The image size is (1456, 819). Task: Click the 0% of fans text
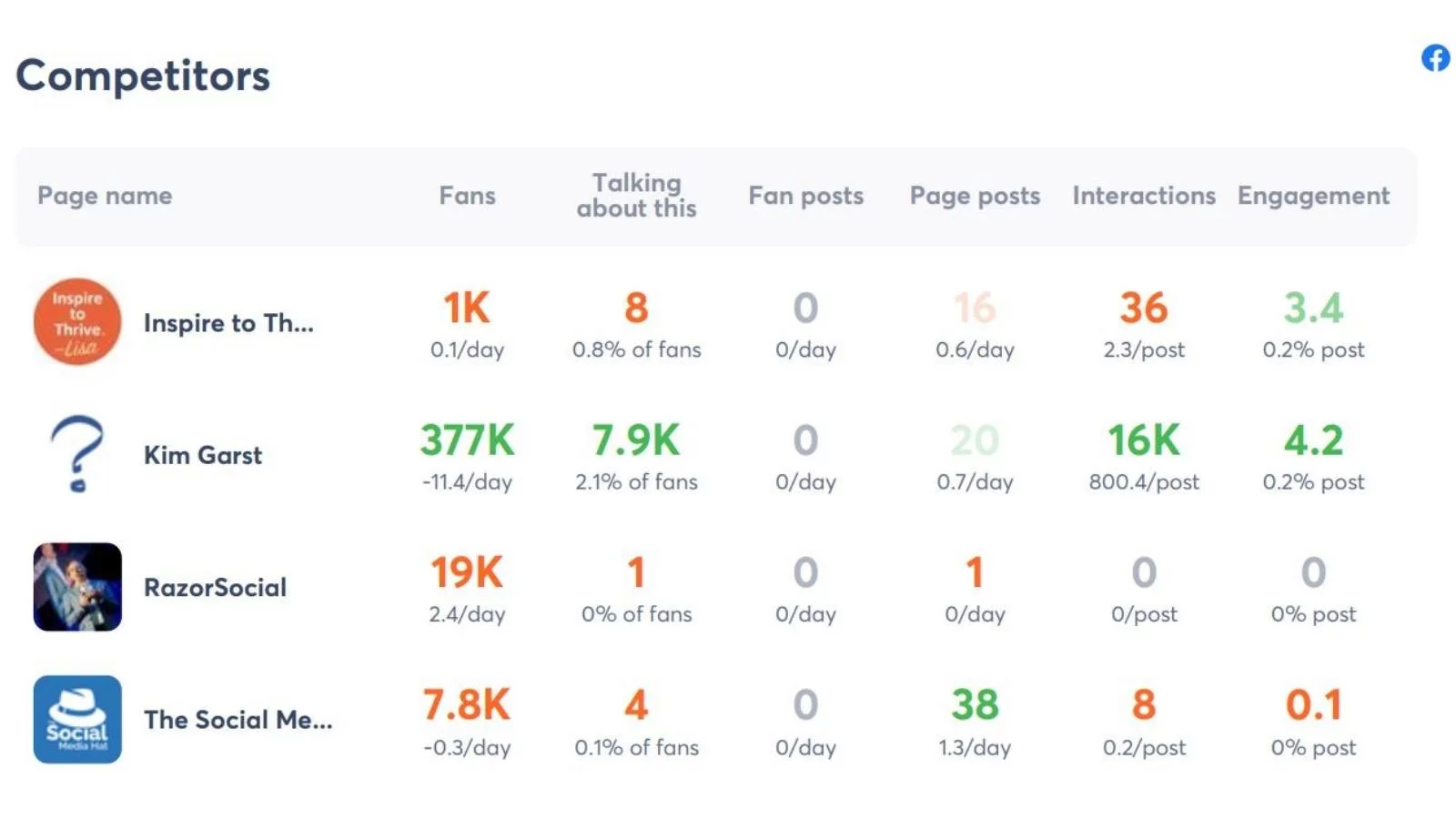tap(636, 614)
